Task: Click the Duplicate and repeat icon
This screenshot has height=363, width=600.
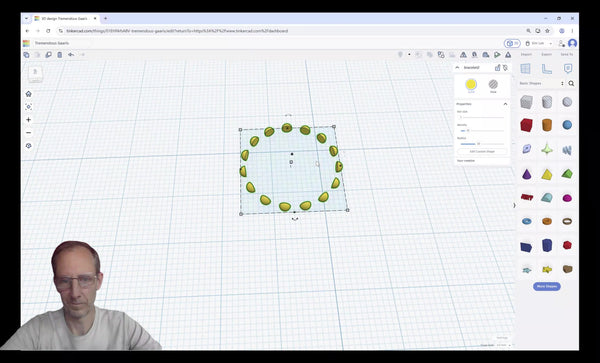Action: tap(49, 55)
